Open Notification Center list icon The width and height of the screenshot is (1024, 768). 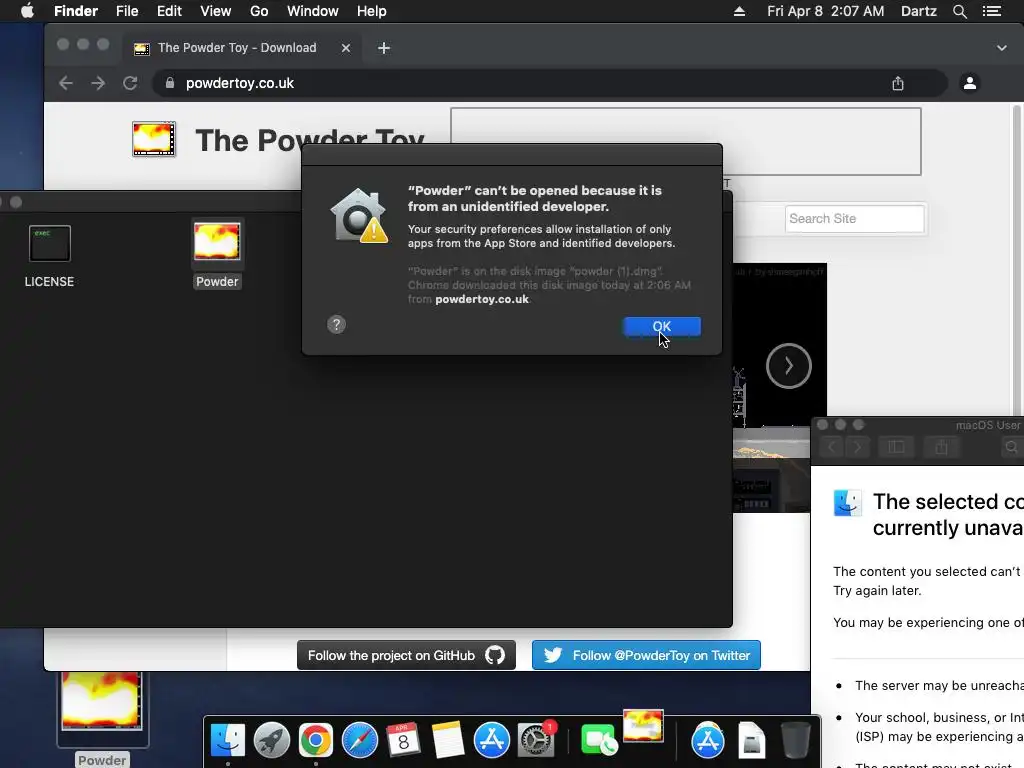(991, 11)
